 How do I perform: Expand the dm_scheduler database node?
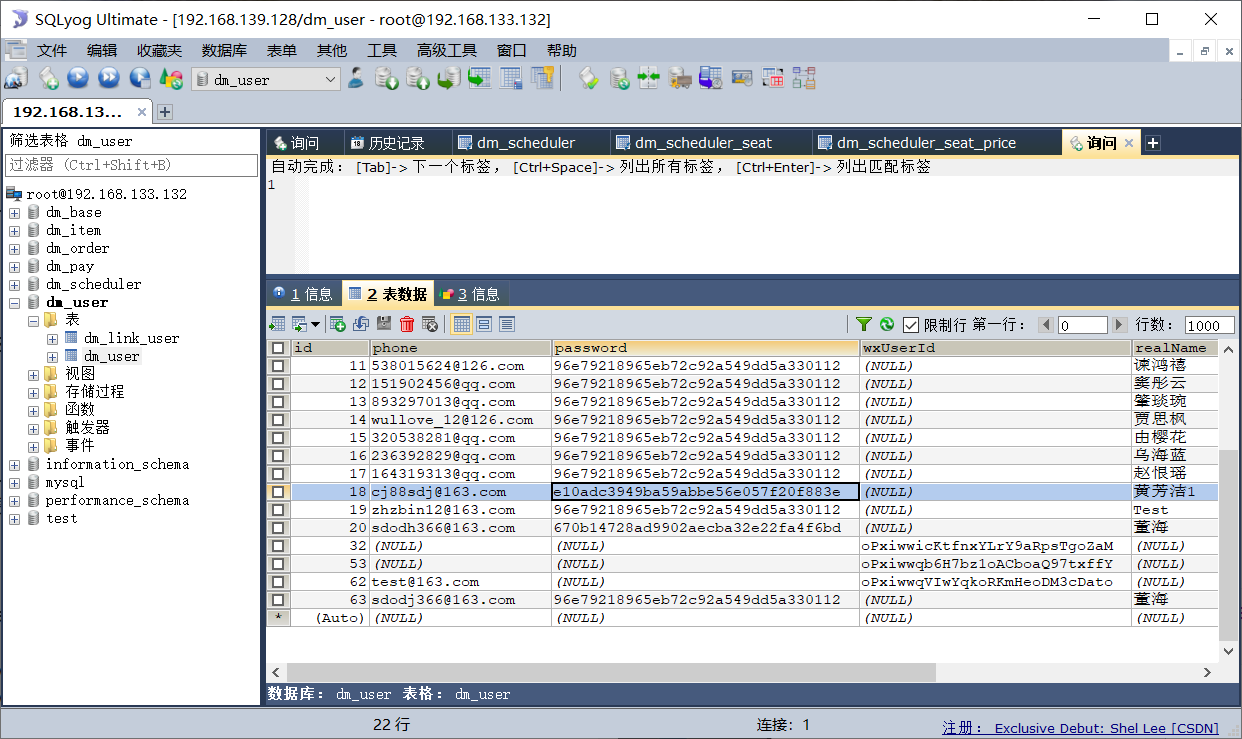click(x=14, y=285)
